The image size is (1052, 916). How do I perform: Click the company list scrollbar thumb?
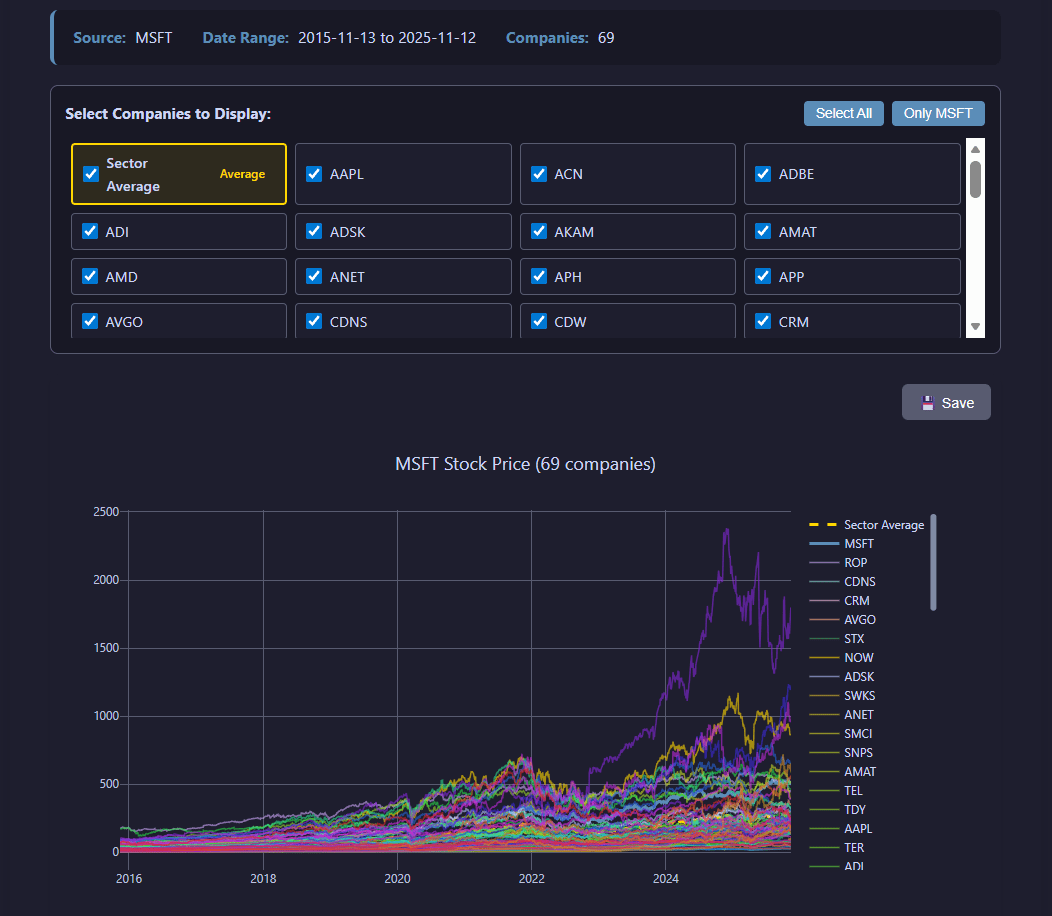click(x=976, y=179)
